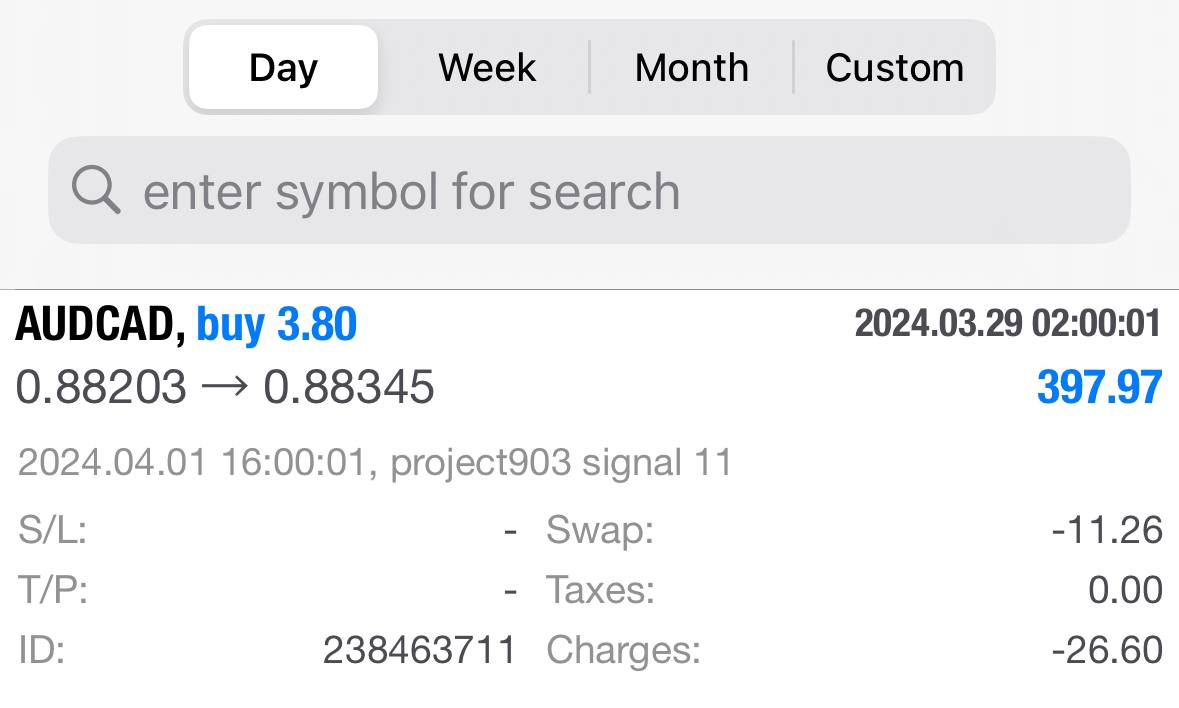
Task: Tap the project903 signal 11 comment
Action: 561,462
